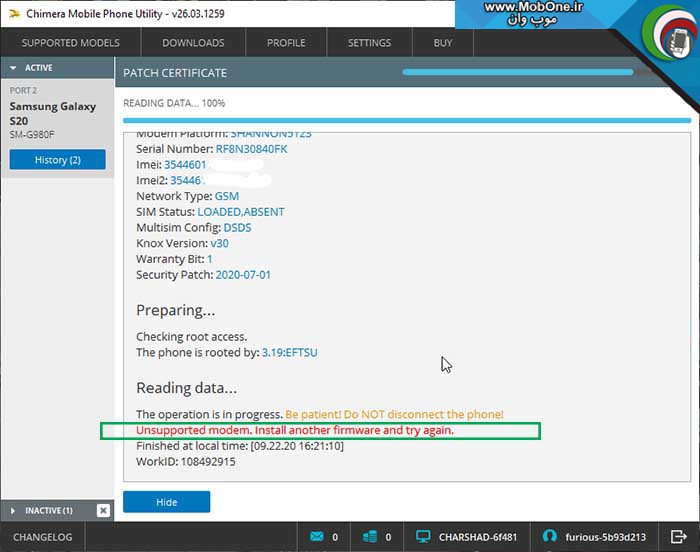The width and height of the screenshot is (700, 552).
Task: Click the READING DATA... 100% status
Action: point(174,103)
